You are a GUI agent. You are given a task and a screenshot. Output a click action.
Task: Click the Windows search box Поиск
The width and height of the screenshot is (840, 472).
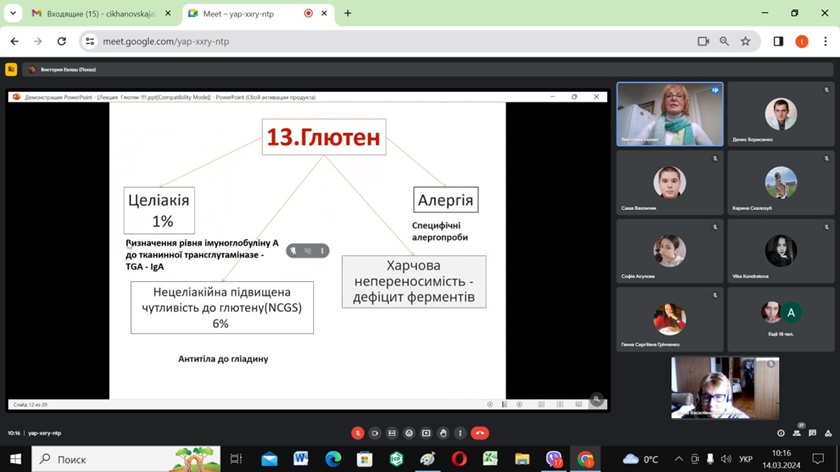(126, 459)
